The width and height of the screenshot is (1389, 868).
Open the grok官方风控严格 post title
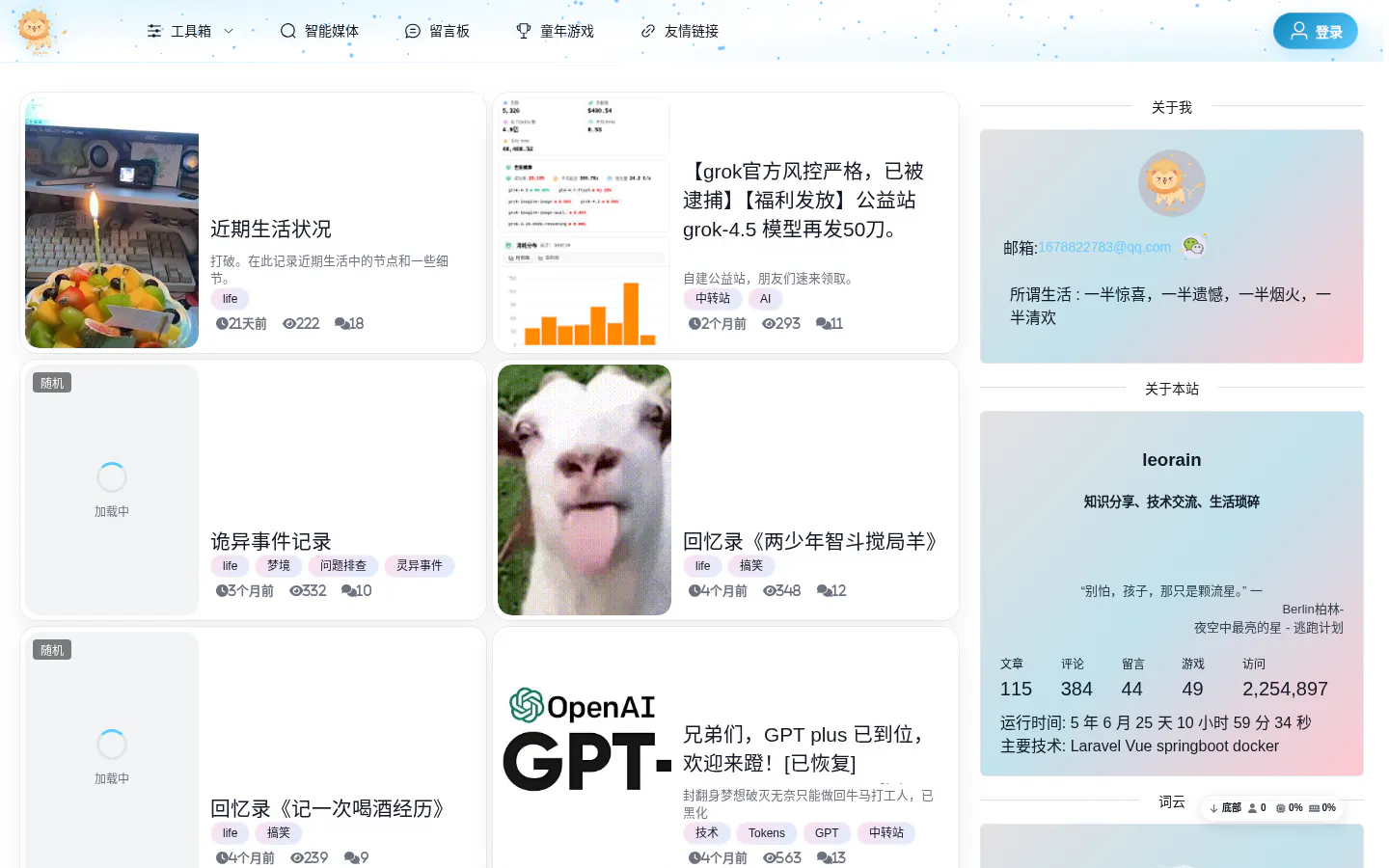[804, 200]
